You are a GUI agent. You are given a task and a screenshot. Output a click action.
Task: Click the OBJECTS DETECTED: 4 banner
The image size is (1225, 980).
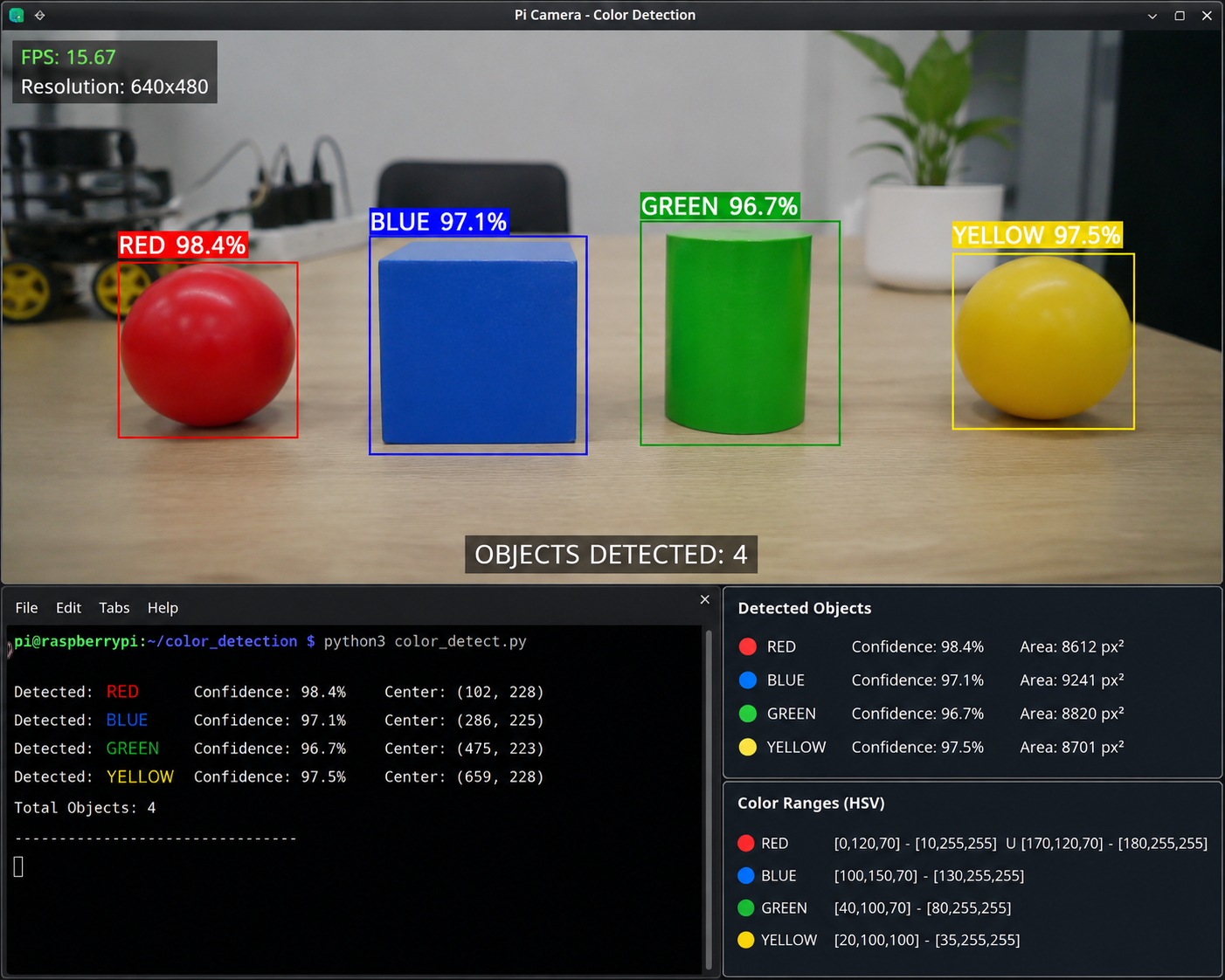coord(611,555)
